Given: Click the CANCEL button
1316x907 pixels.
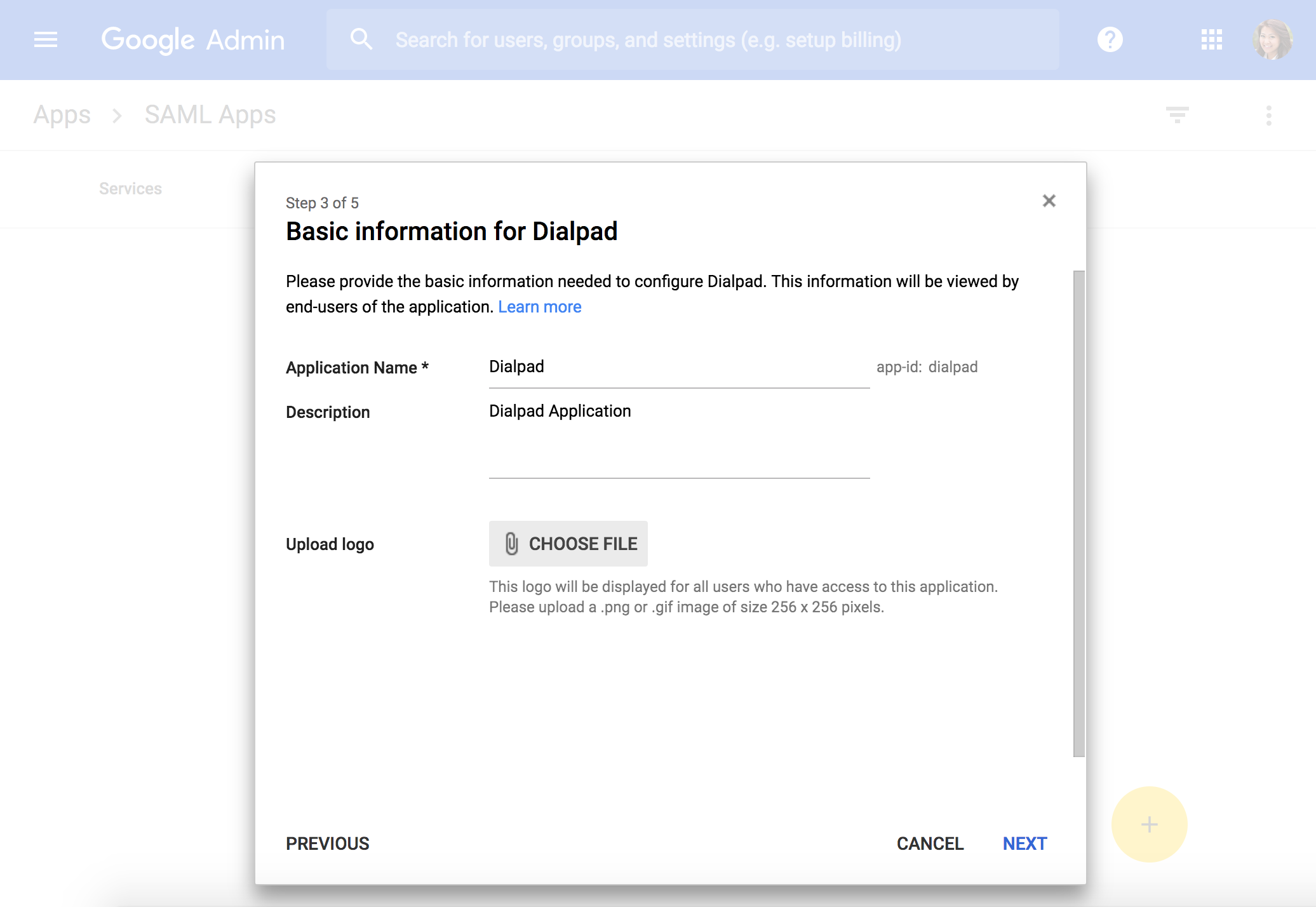Looking at the screenshot, I should point(930,843).
